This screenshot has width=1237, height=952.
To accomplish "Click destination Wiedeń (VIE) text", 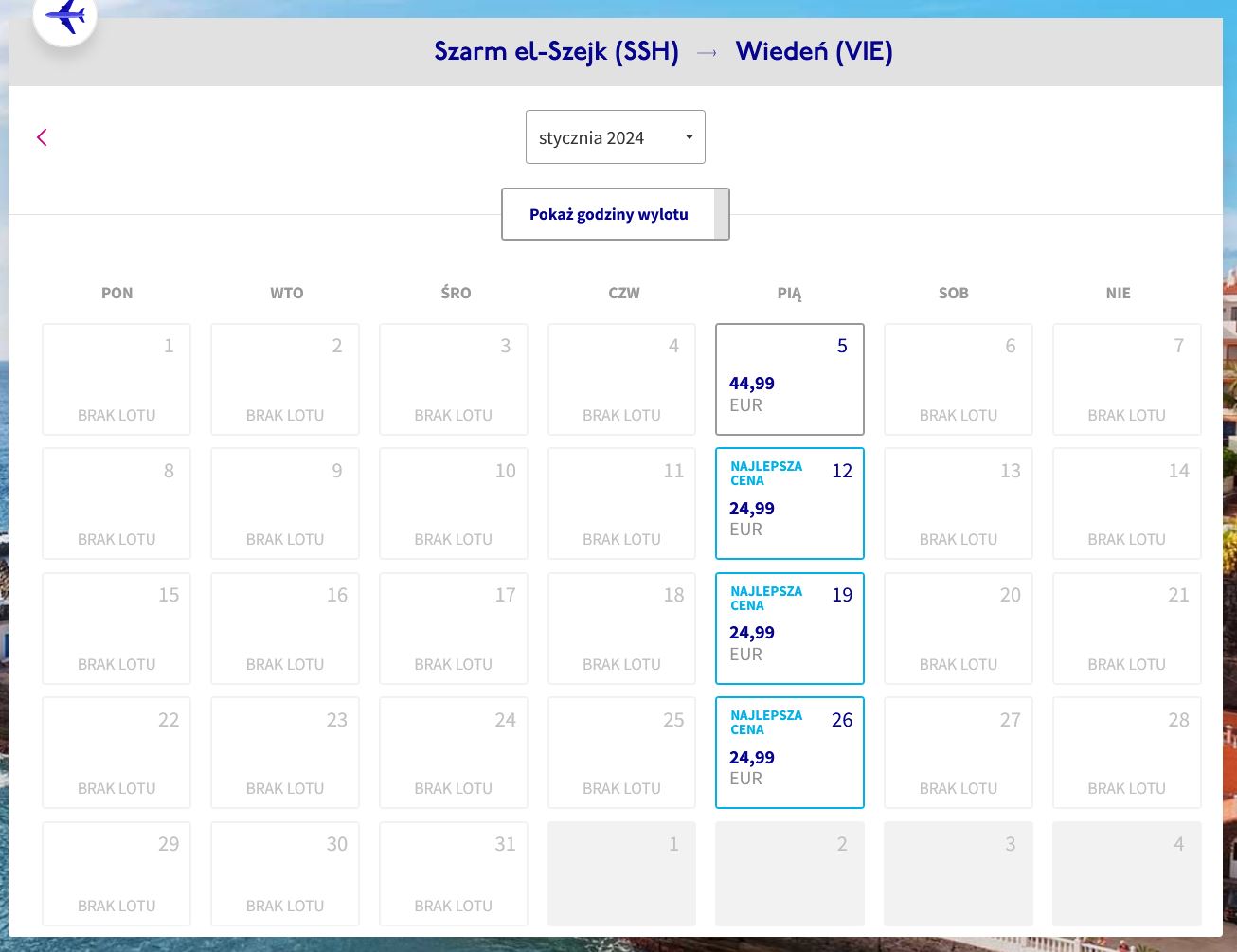I will [x=815, y=51].
